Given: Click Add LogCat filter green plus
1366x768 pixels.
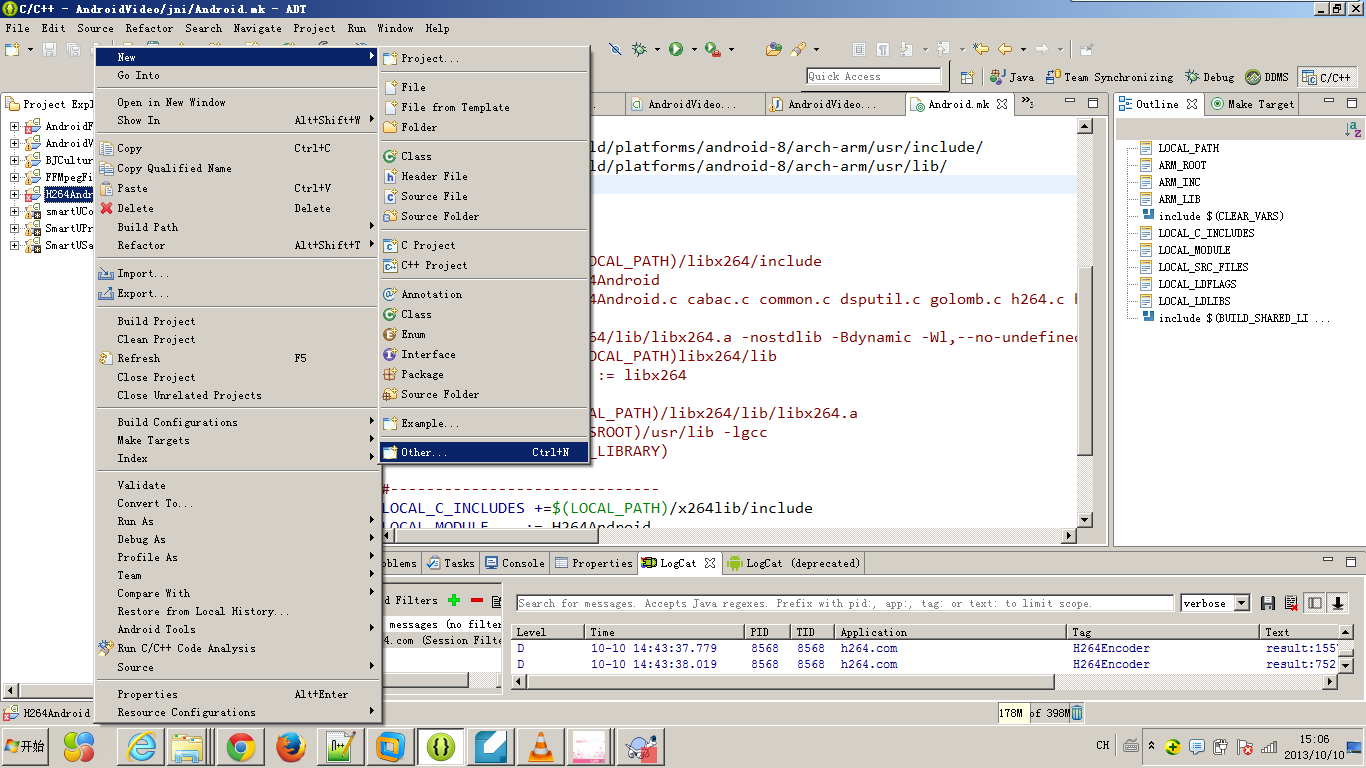Looking at the screenshot, I should (x=454, y=600).
